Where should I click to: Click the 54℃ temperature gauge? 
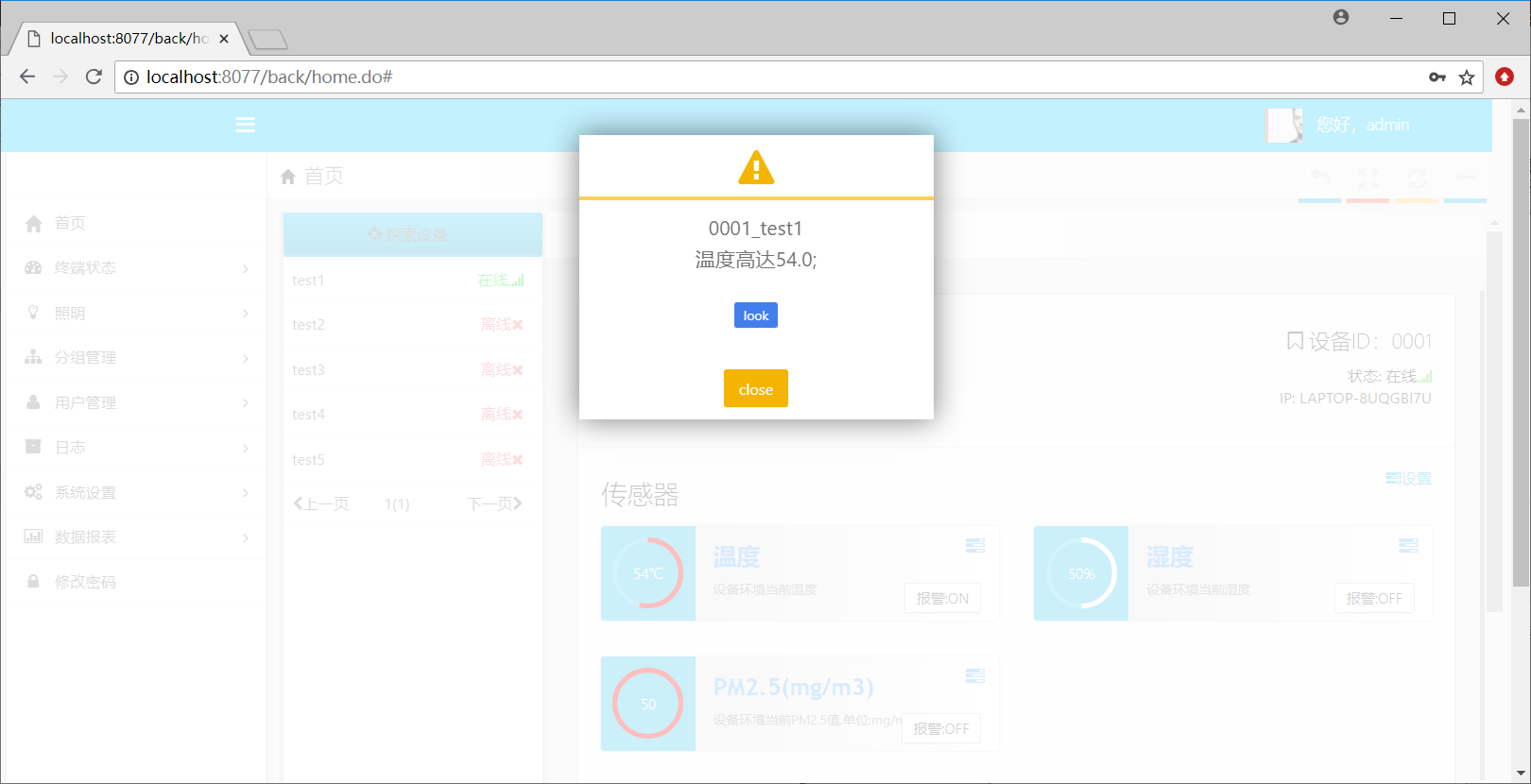[648, 573]
